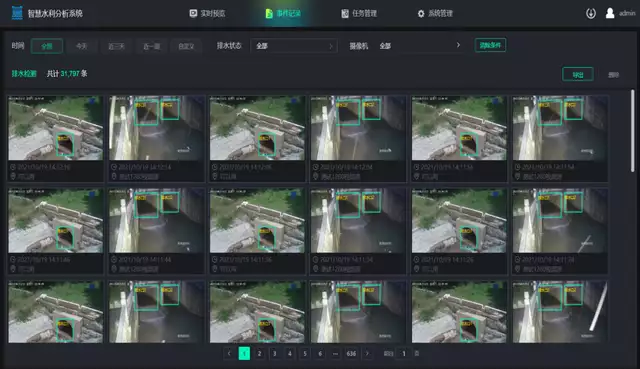Expand the 摄像机 camera selector chevron
Screen dimensions: 640x369
458,45
